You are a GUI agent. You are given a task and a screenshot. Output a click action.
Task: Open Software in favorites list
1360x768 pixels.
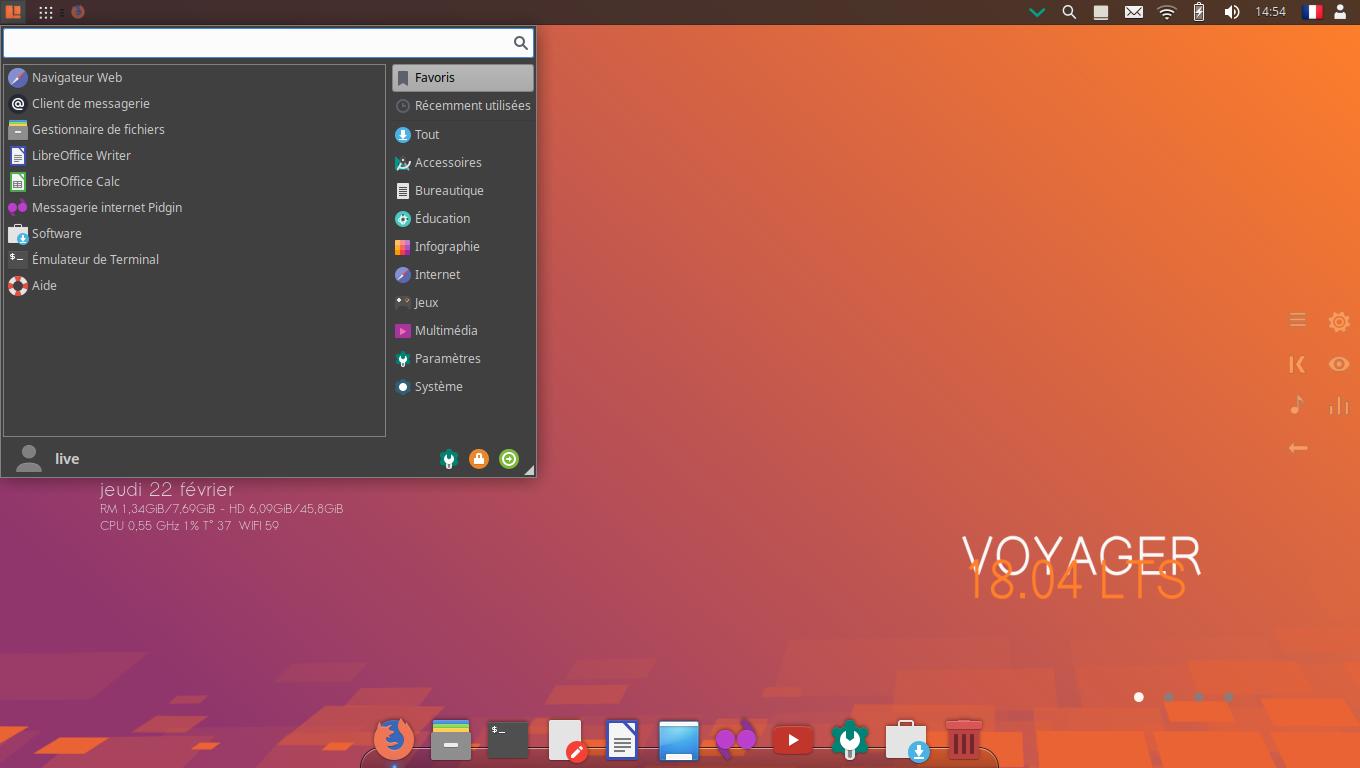[x=195, y=233]
